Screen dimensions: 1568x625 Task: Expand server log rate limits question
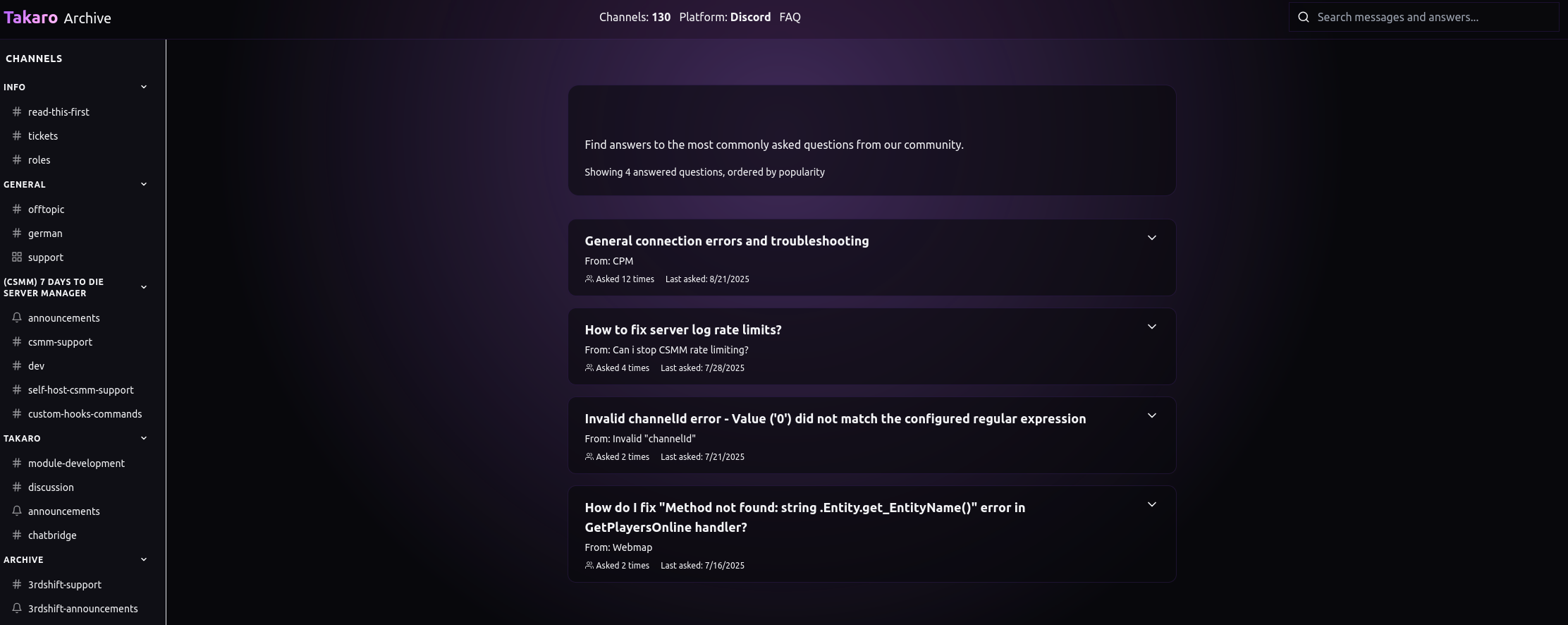coord(1151,327)
